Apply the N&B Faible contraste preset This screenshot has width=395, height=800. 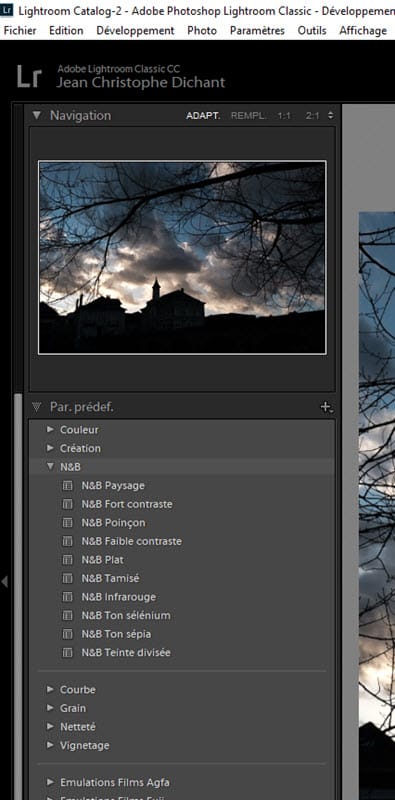tap(132, 541)
